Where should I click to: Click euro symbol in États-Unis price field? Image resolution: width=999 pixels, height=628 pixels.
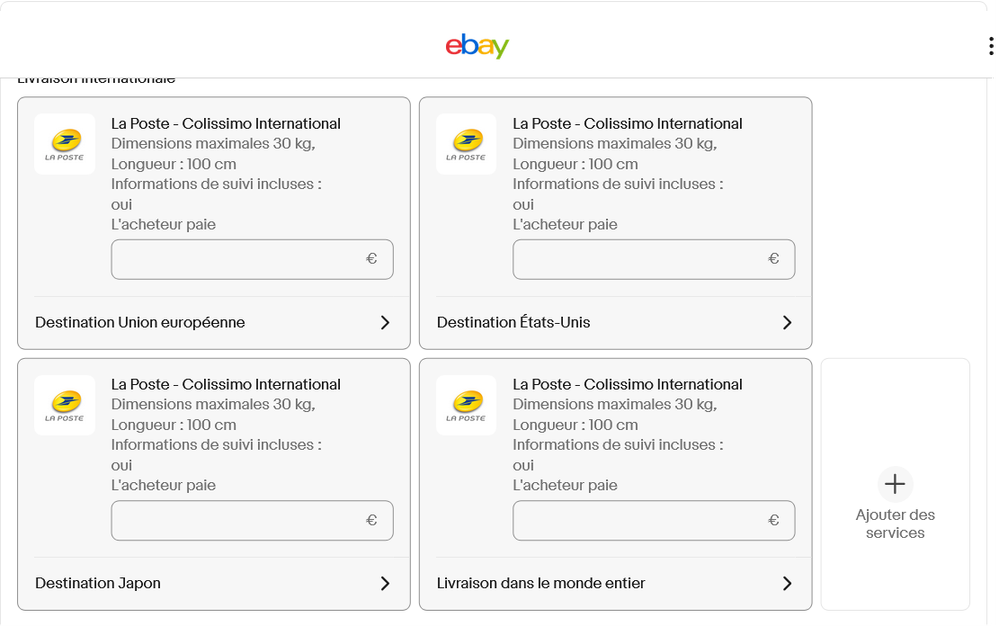click(773, 259)
